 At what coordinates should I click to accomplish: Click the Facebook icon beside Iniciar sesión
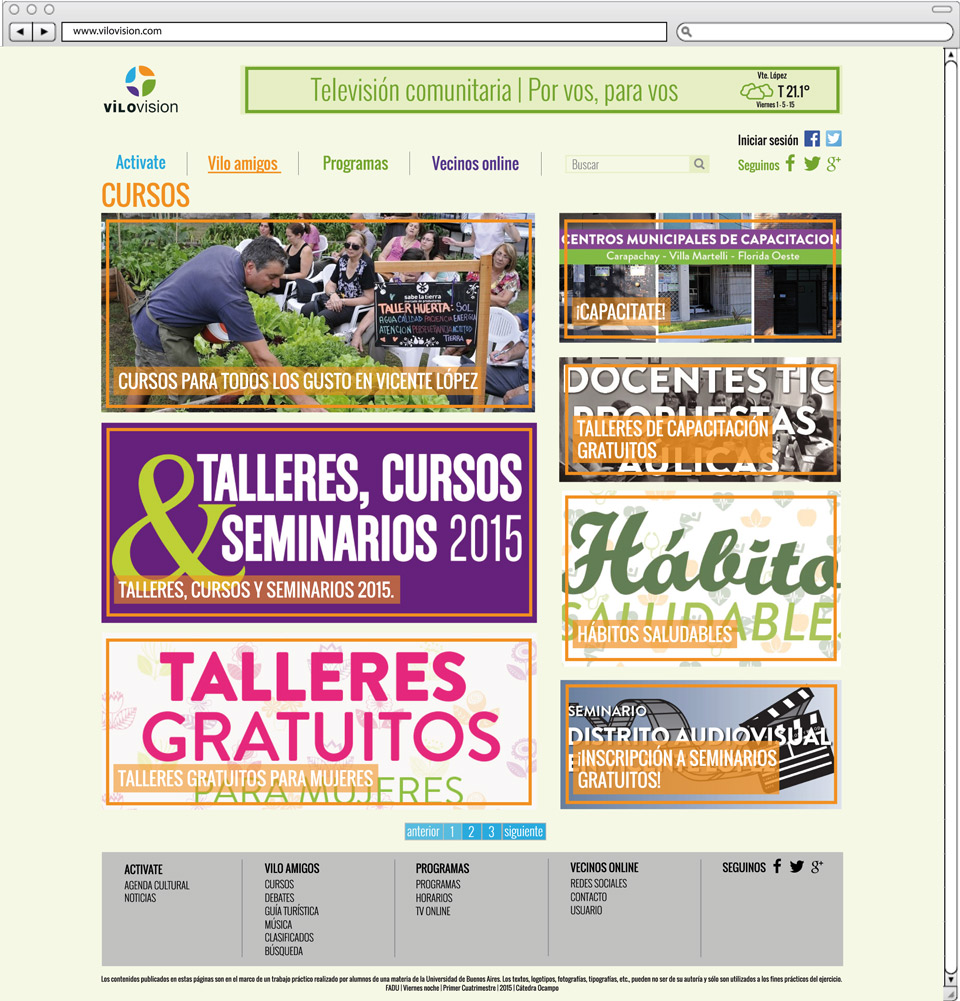(x=812, y=139)
